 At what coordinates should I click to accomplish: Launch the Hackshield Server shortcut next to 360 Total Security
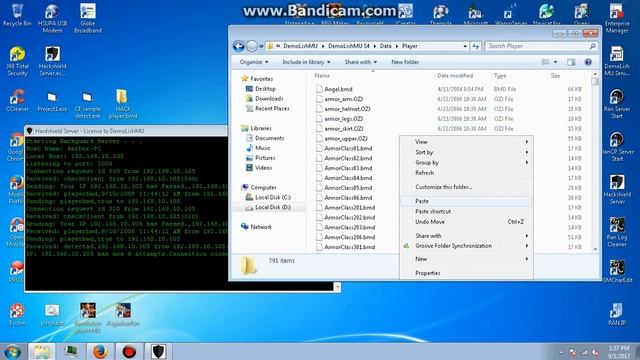click(x=52, y=61)
